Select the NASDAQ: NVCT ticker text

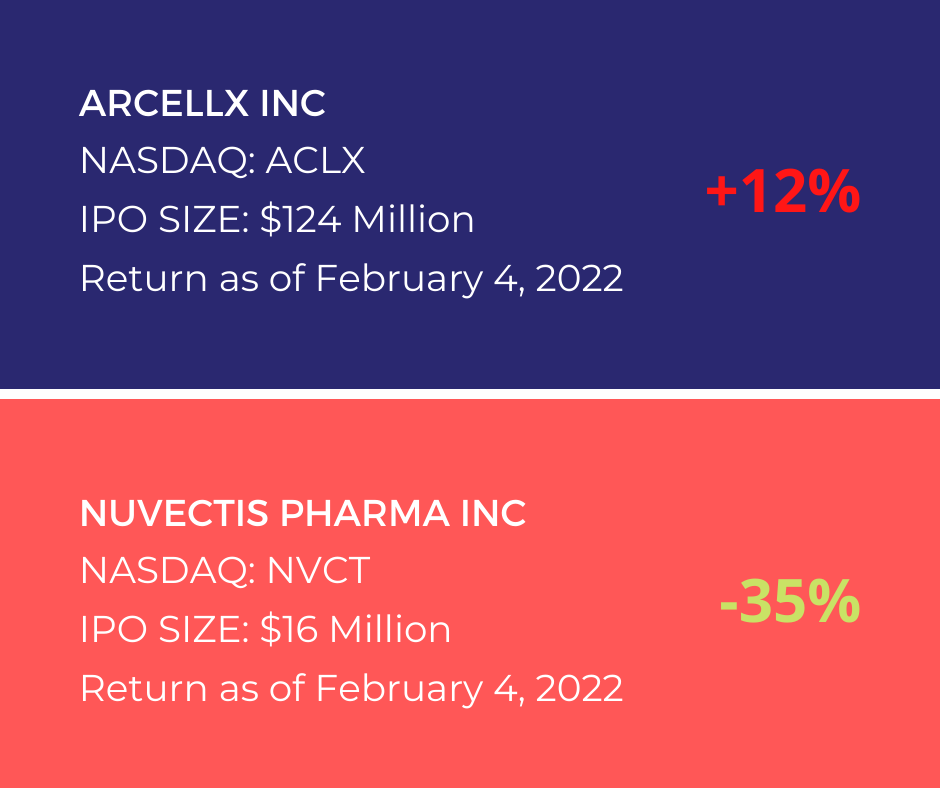pyautogui.click(x=225, y=570)
